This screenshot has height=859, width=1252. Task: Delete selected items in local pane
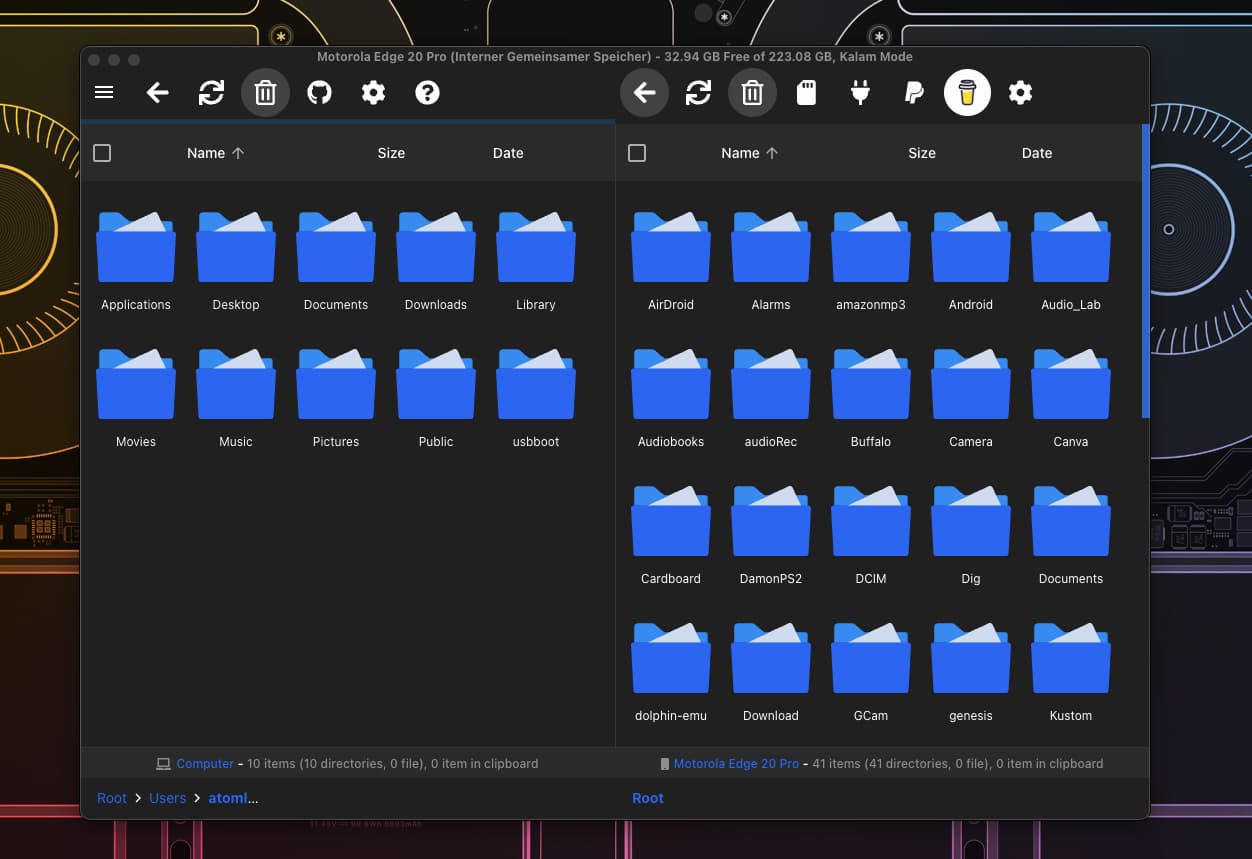(x=265, y=93)
